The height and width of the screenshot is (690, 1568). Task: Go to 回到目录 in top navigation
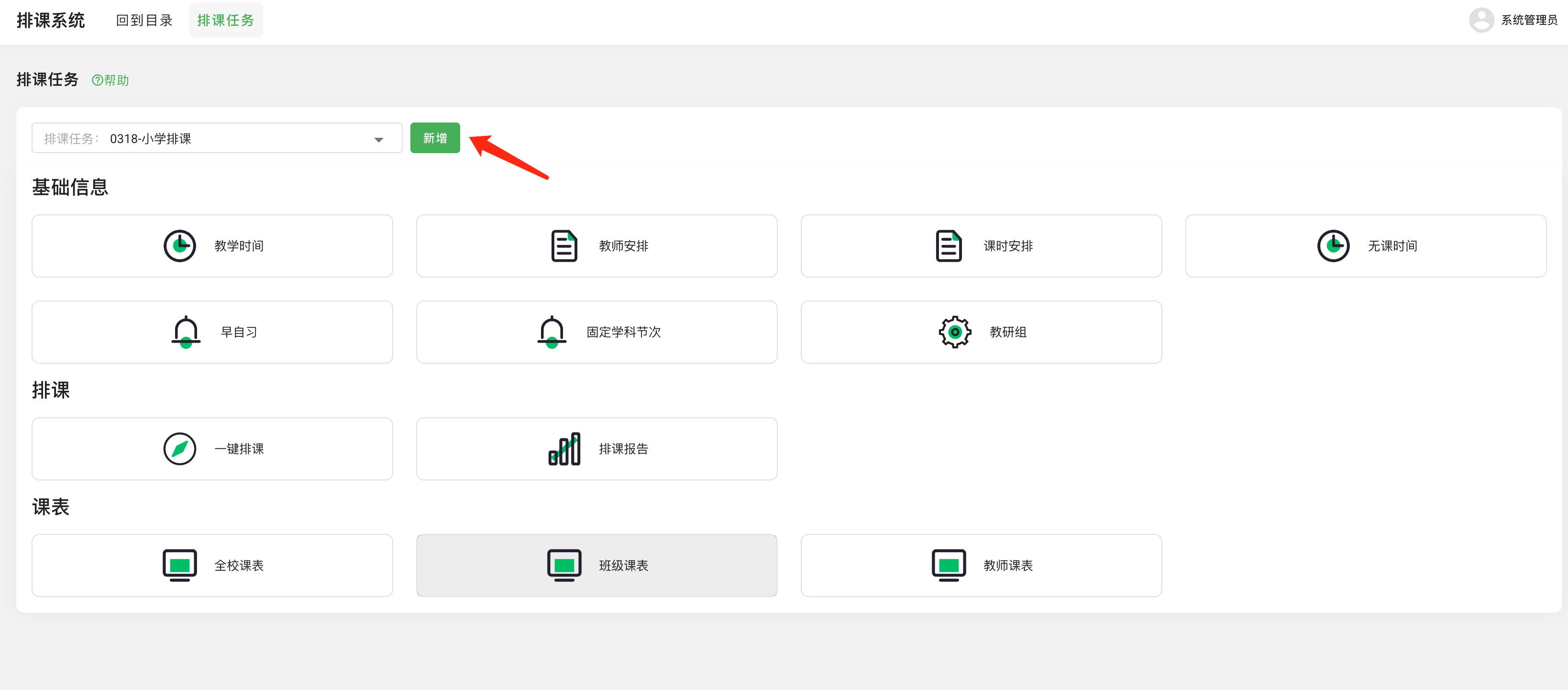[144, 21]
